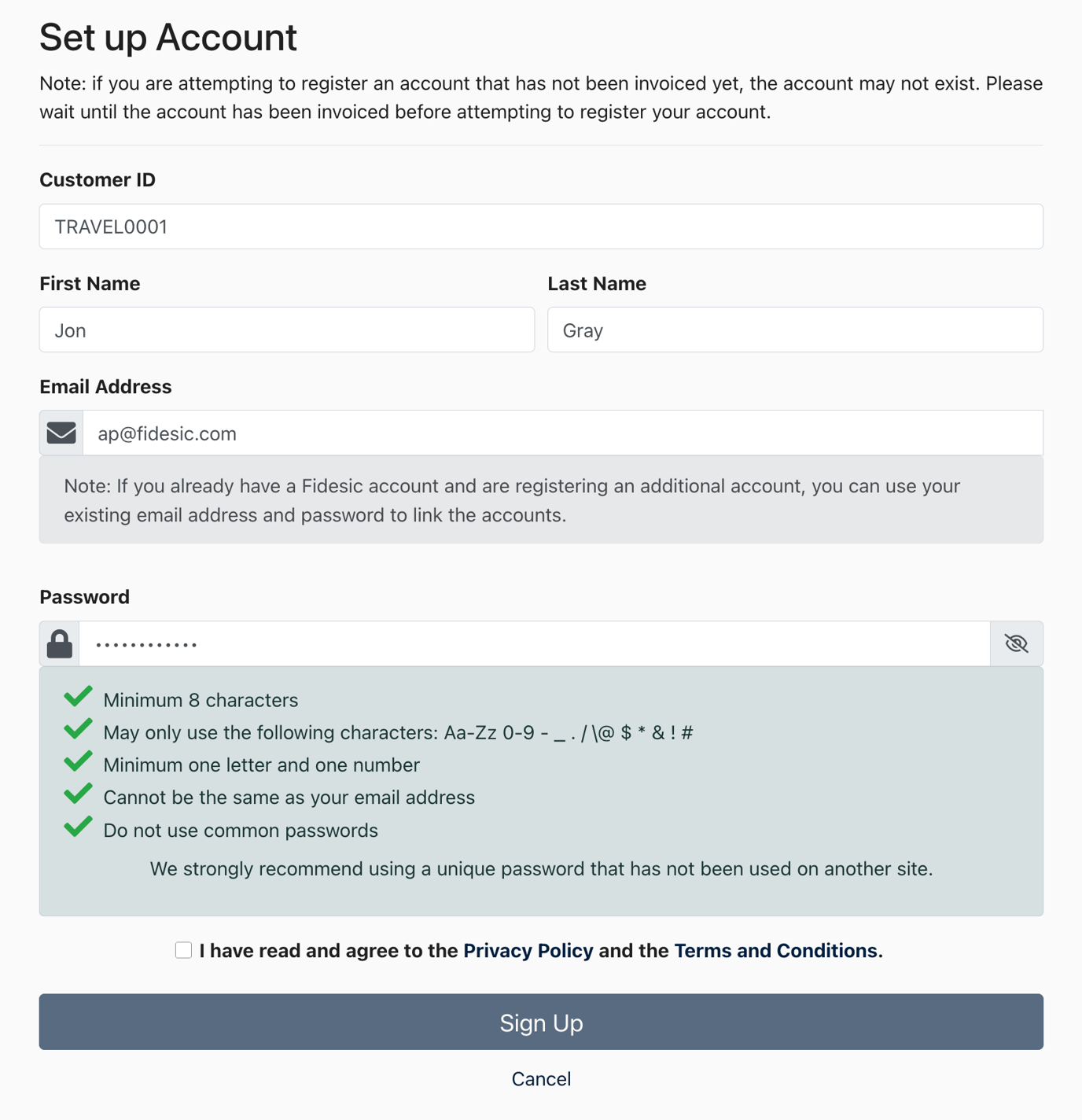Image resolution: width=1082 pixels, height=1120 pixels.
Task: Enable the Privacy Policy agreement checkbox
Action: (x=182, y=950)
